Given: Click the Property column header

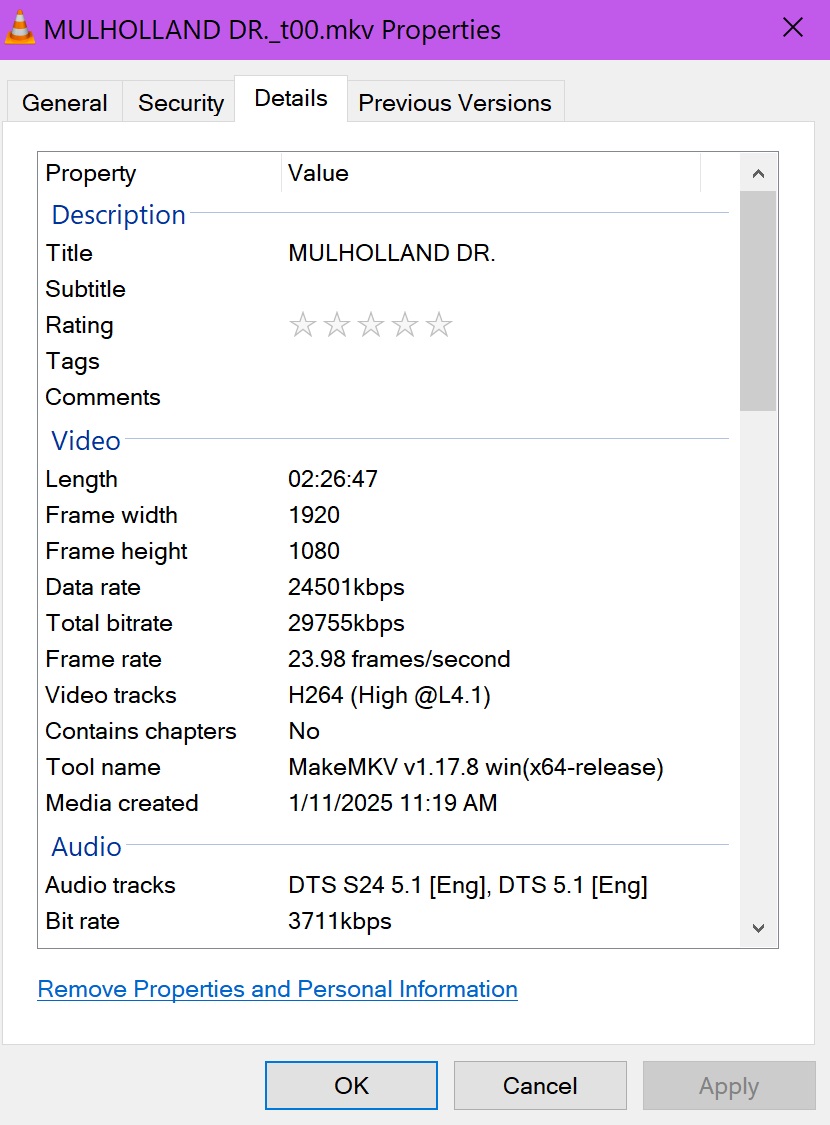Looking at the screenshot, I should pos(159,173).
